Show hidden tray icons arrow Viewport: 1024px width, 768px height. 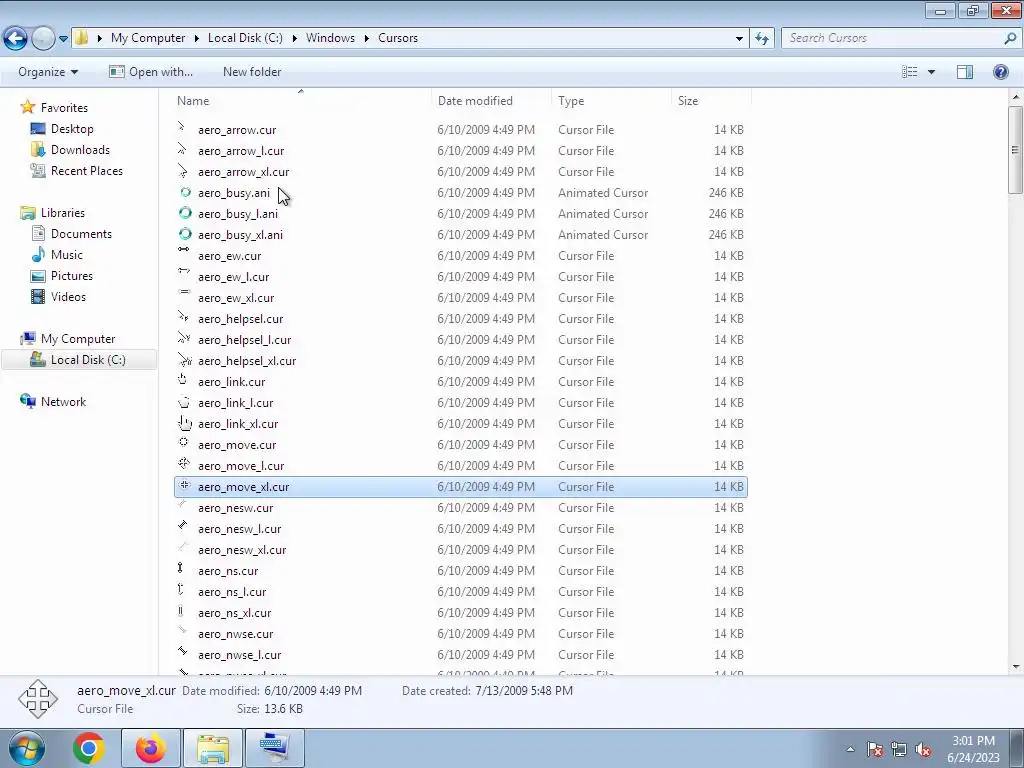[850, 749]
